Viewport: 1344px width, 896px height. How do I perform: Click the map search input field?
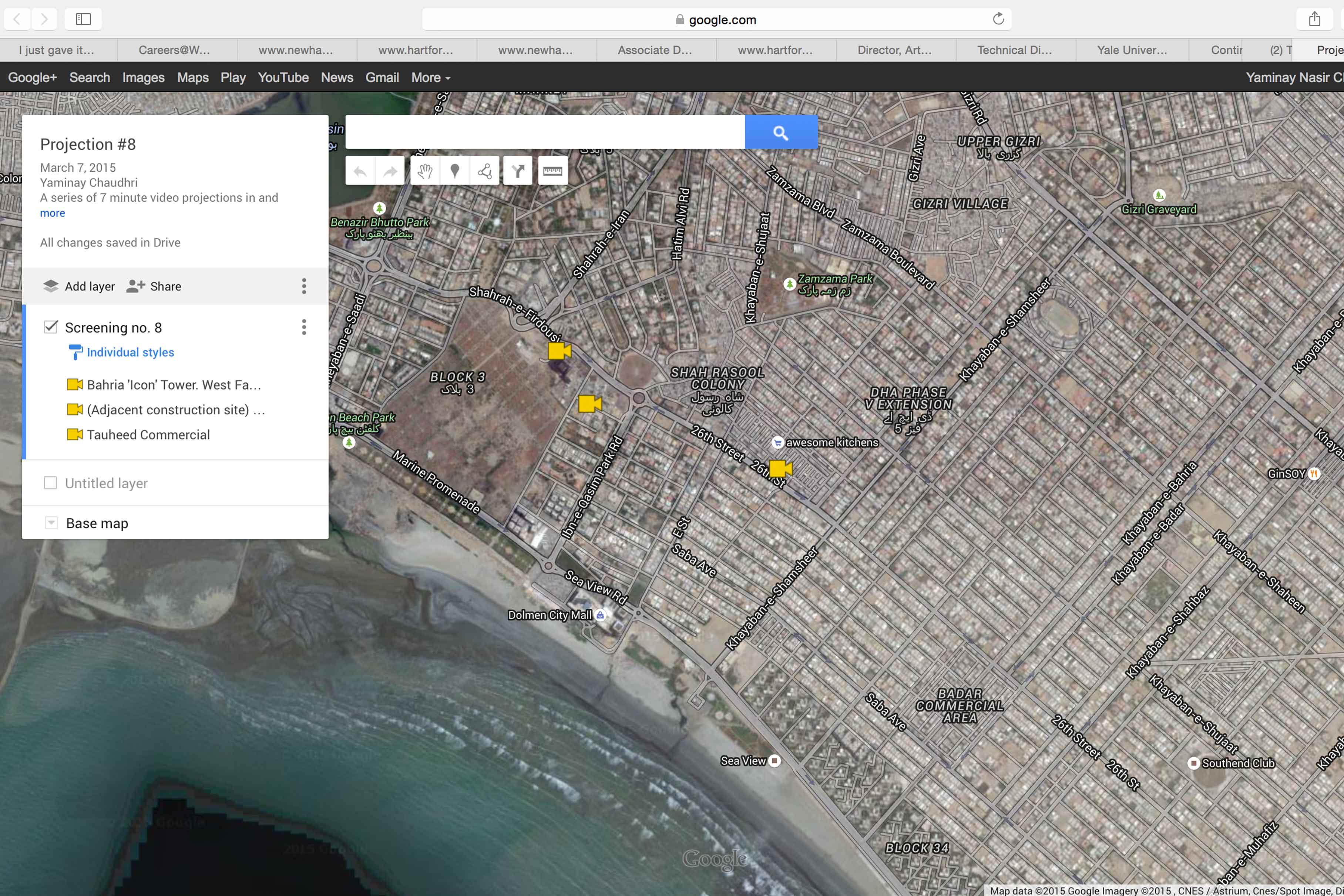[x=545, y=132]
